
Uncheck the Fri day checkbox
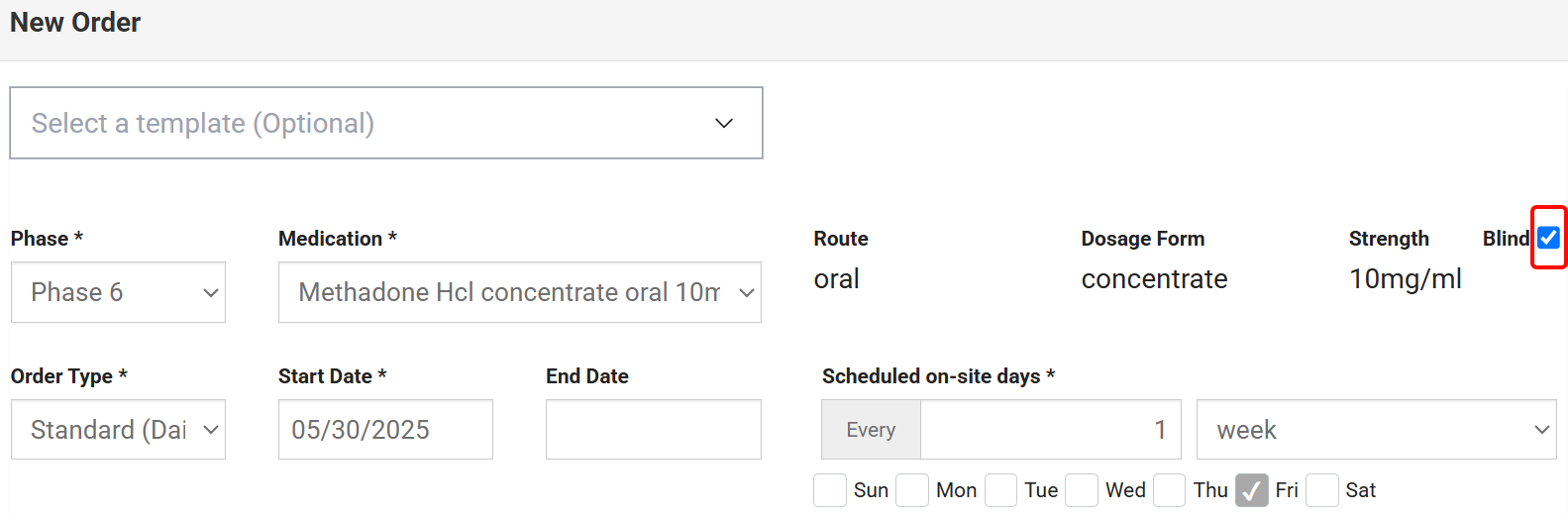(x=1252, y=490)
